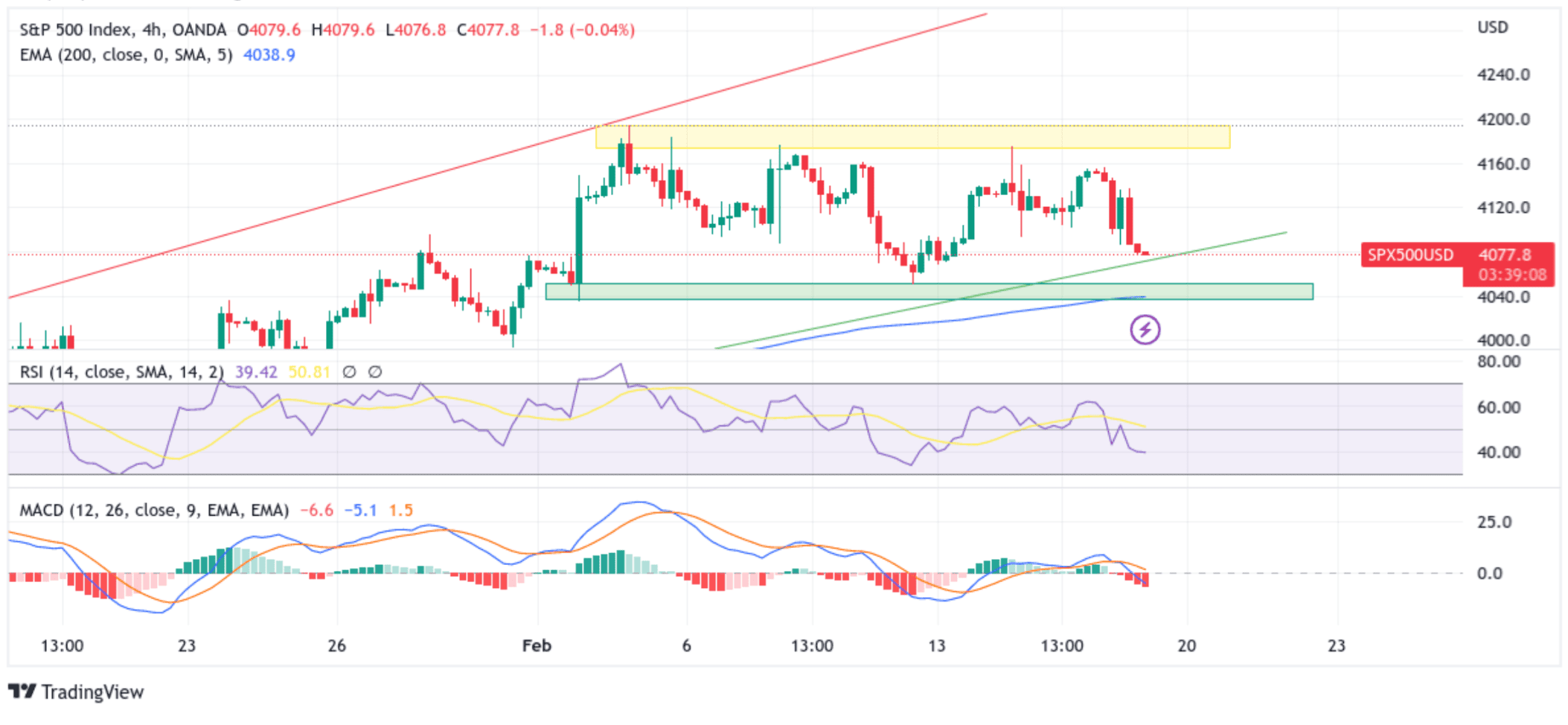Click the first RSI hidden-value circle icon
Viewport: 1568px width, 725px height.
coord(349,371)
